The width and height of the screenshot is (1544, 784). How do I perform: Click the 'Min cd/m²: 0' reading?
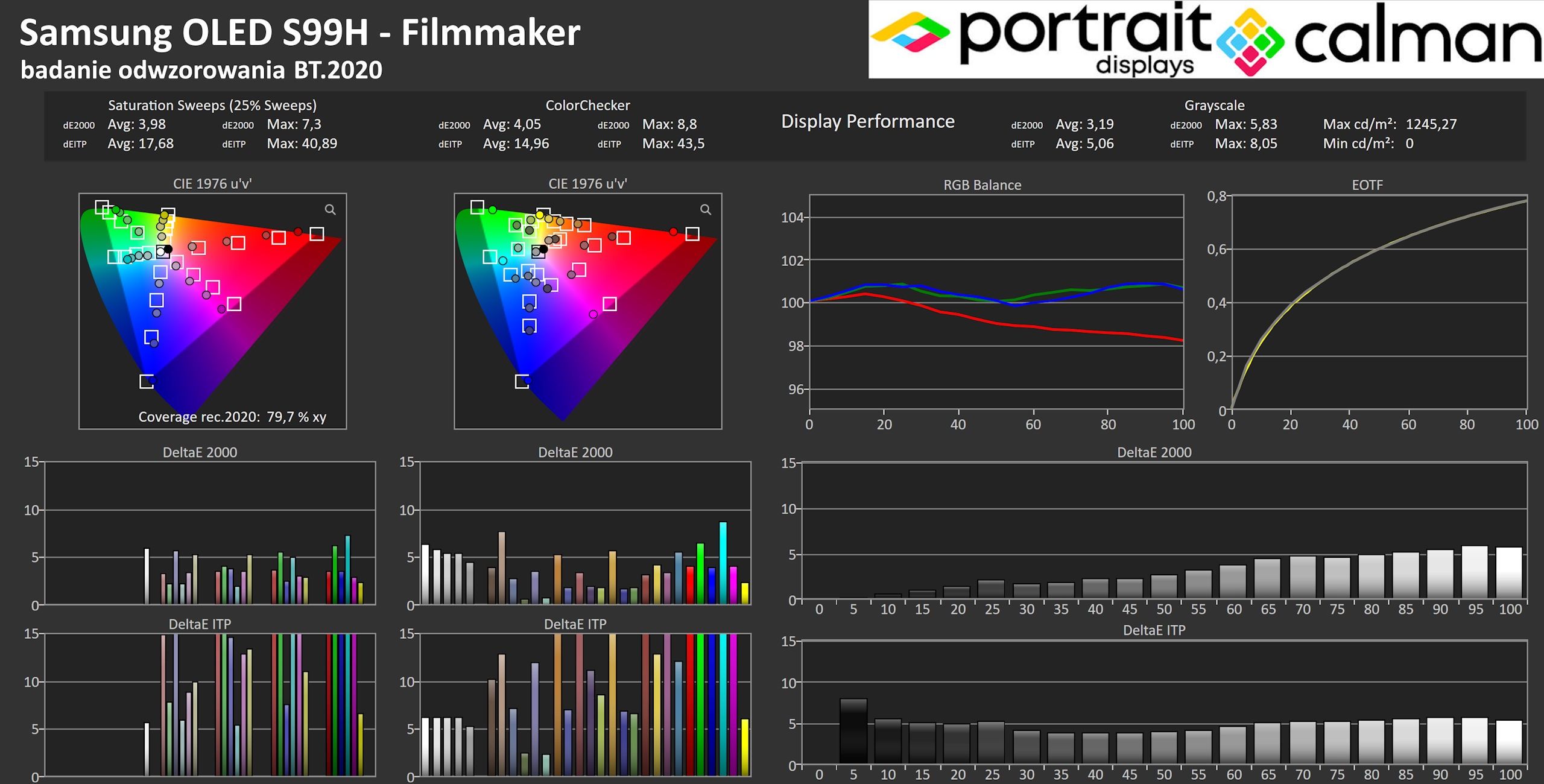pos(1368,144)
